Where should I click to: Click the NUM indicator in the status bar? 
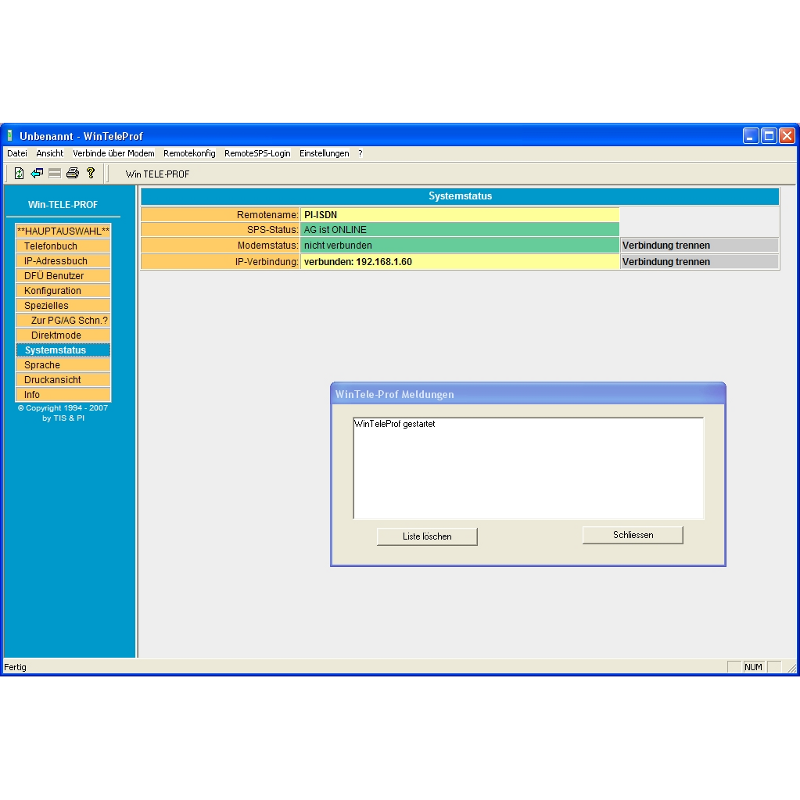(753, 667)
